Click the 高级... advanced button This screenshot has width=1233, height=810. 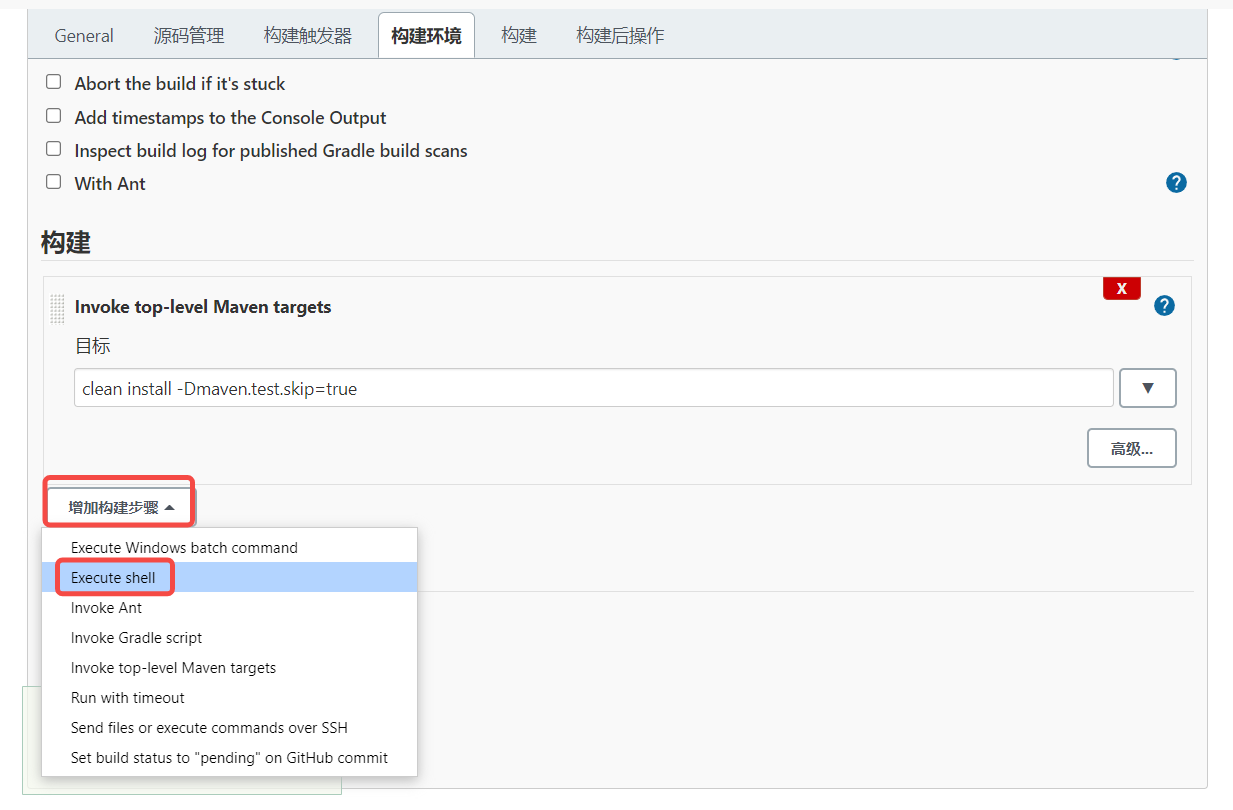pos(1131,449)
